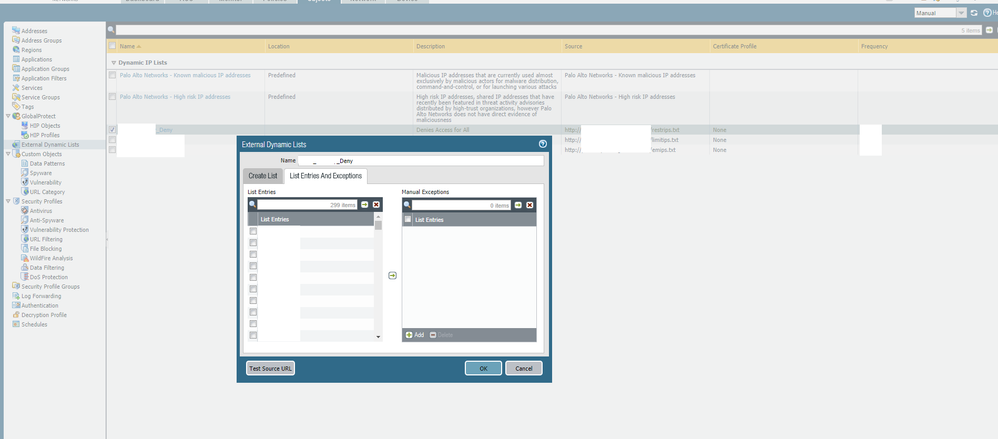Click the Test Source URL button
This screenshot has height=439, width=998.
point(271,368)
